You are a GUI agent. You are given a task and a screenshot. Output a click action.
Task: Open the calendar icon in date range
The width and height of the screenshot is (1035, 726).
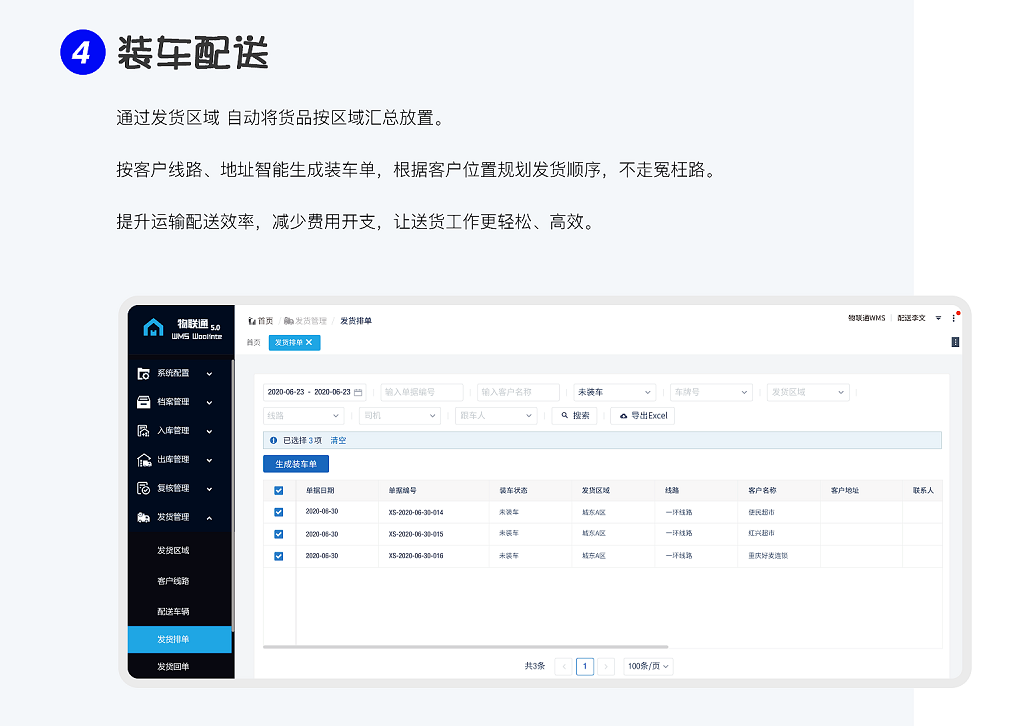coord(358,392)
